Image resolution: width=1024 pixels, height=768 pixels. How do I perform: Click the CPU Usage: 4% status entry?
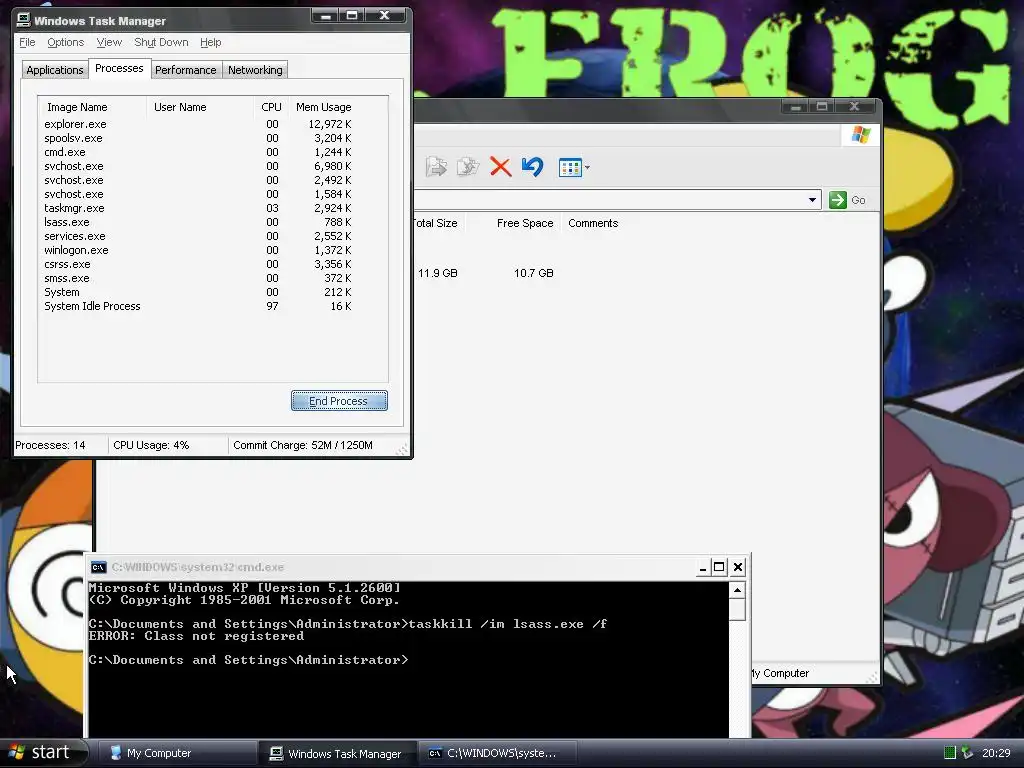coord(151,445)
